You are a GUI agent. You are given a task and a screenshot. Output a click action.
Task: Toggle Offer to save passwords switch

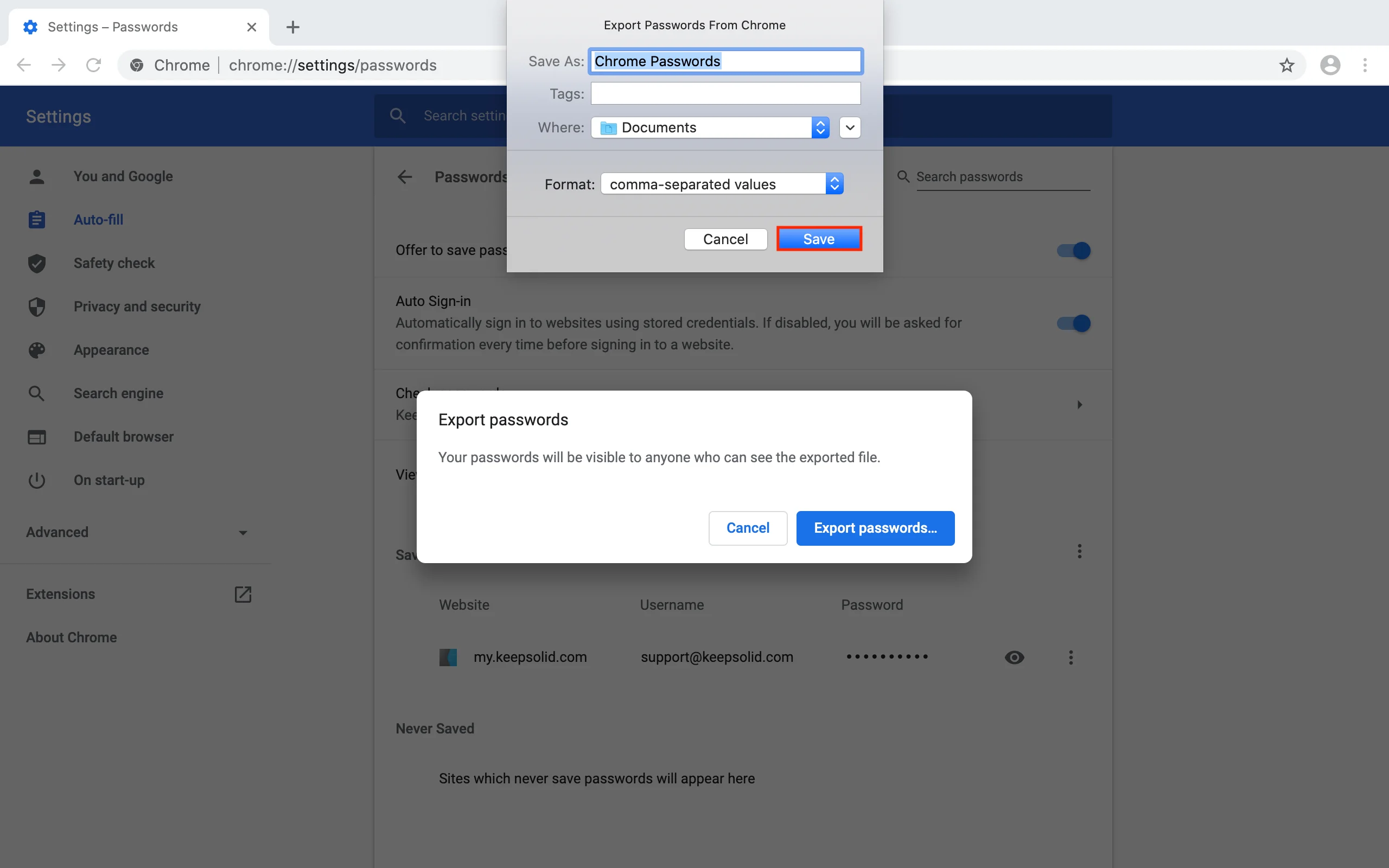[x=1073, y=251]
